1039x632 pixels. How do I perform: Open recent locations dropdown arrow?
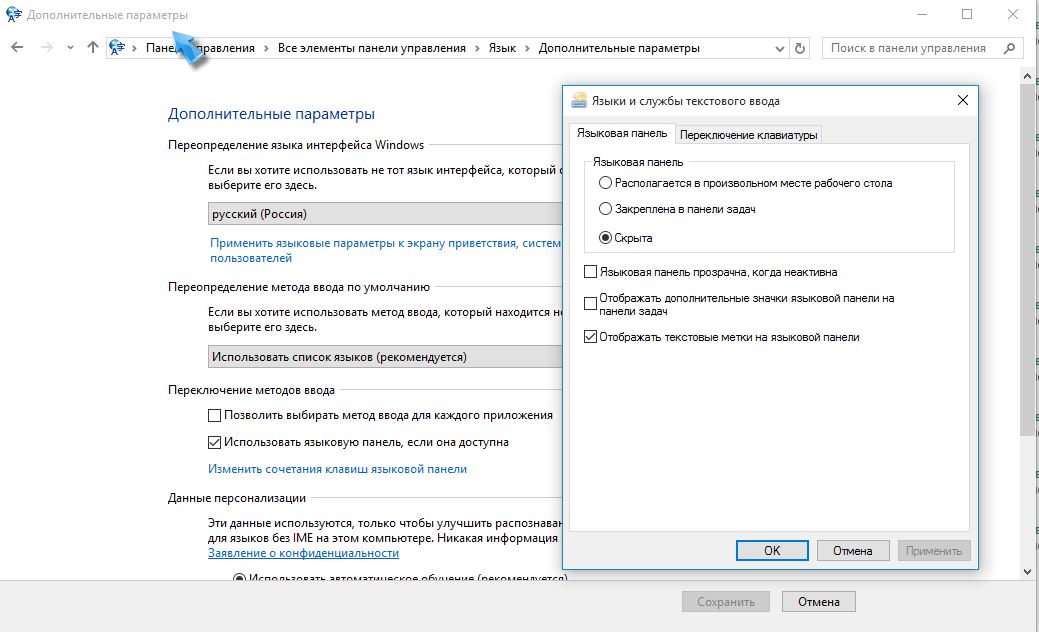pyautogui.click(x=70, y=48)
